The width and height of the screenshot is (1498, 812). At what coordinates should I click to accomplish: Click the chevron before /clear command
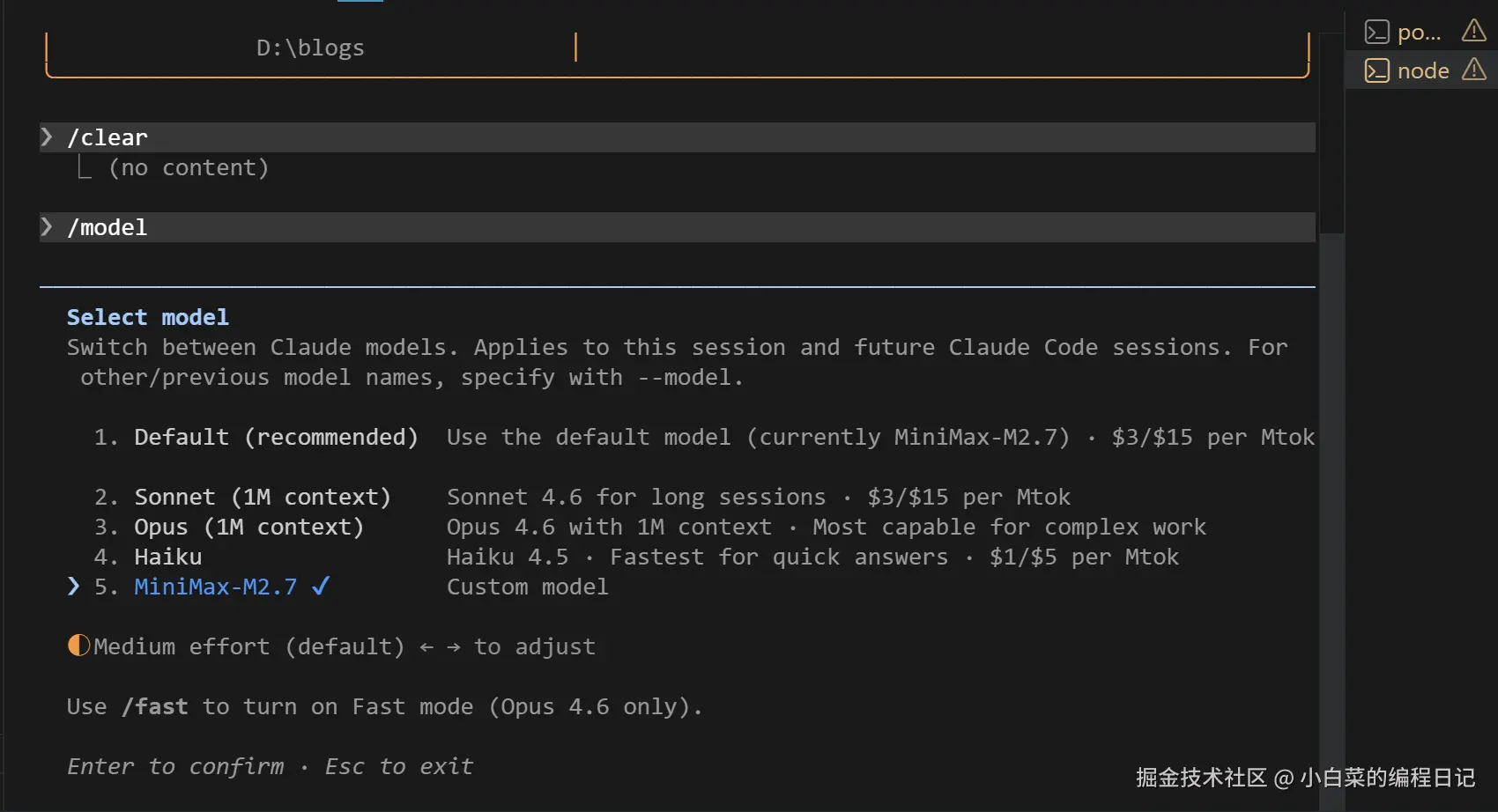coord(47,137)
